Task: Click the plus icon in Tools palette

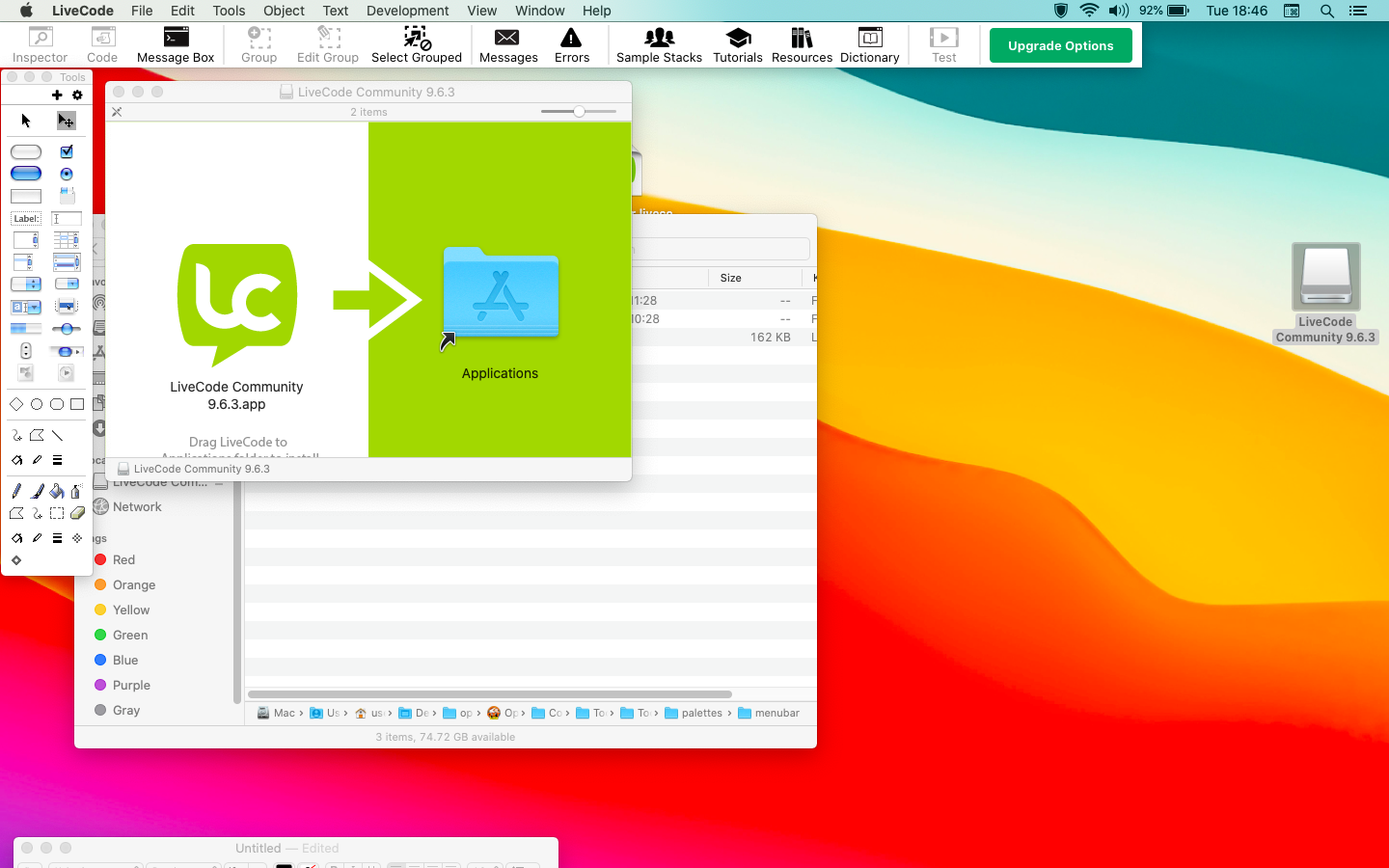Action: (57, 95)
